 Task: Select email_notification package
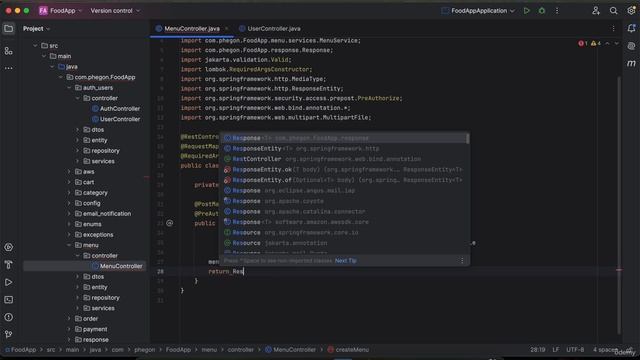point(107,214)
